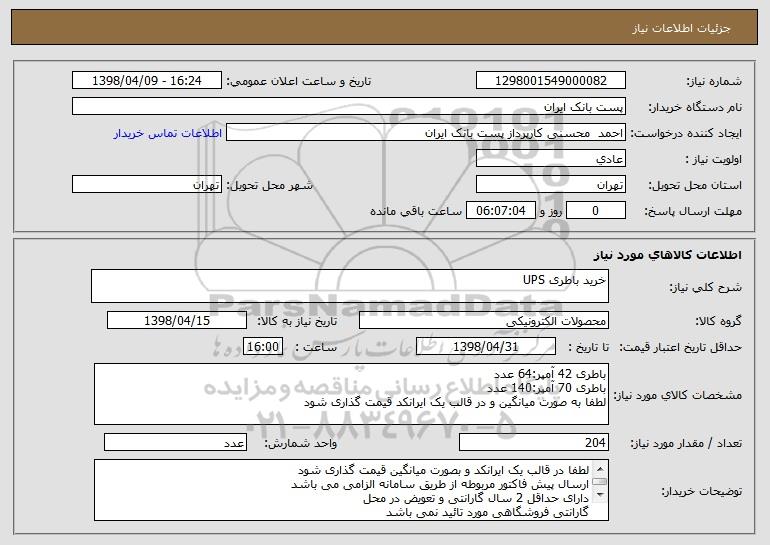Click the label واحد شمارش

tap(301, 444)
